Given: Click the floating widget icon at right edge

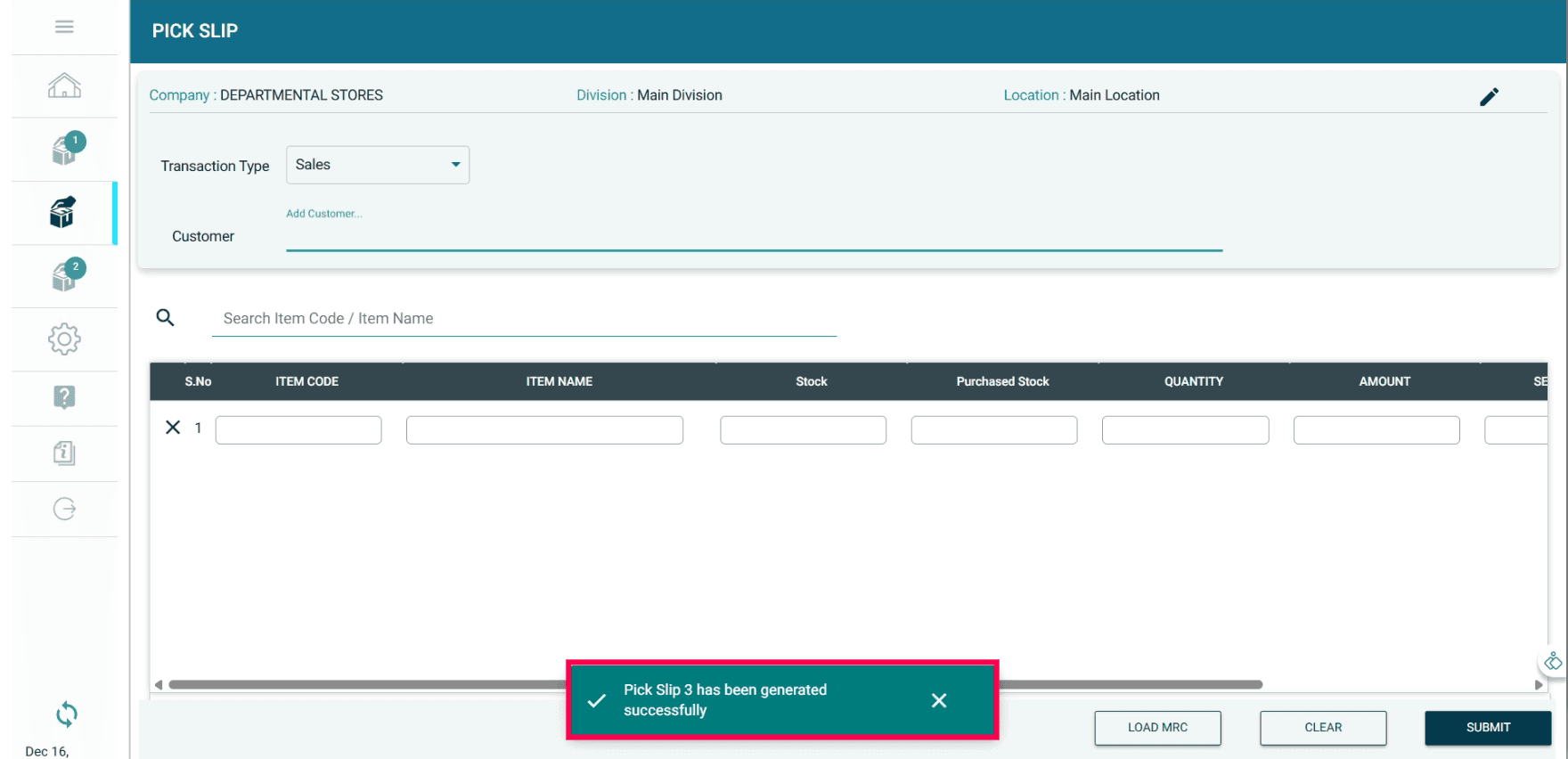Looking at the screenshot, I should click(1553, 662).
